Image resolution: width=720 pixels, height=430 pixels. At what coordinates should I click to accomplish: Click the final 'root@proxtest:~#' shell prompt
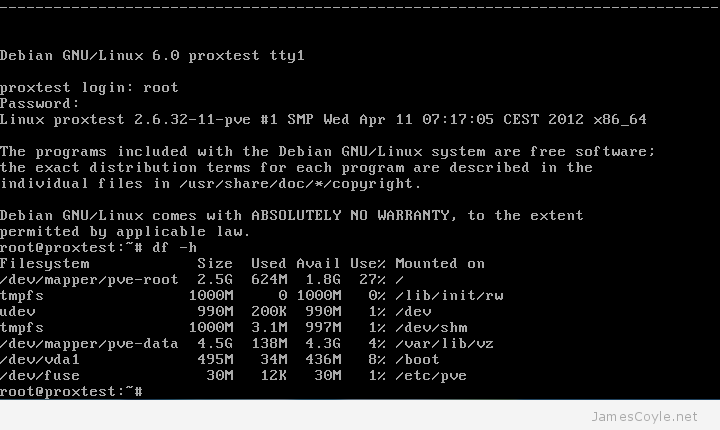(71, 392)
